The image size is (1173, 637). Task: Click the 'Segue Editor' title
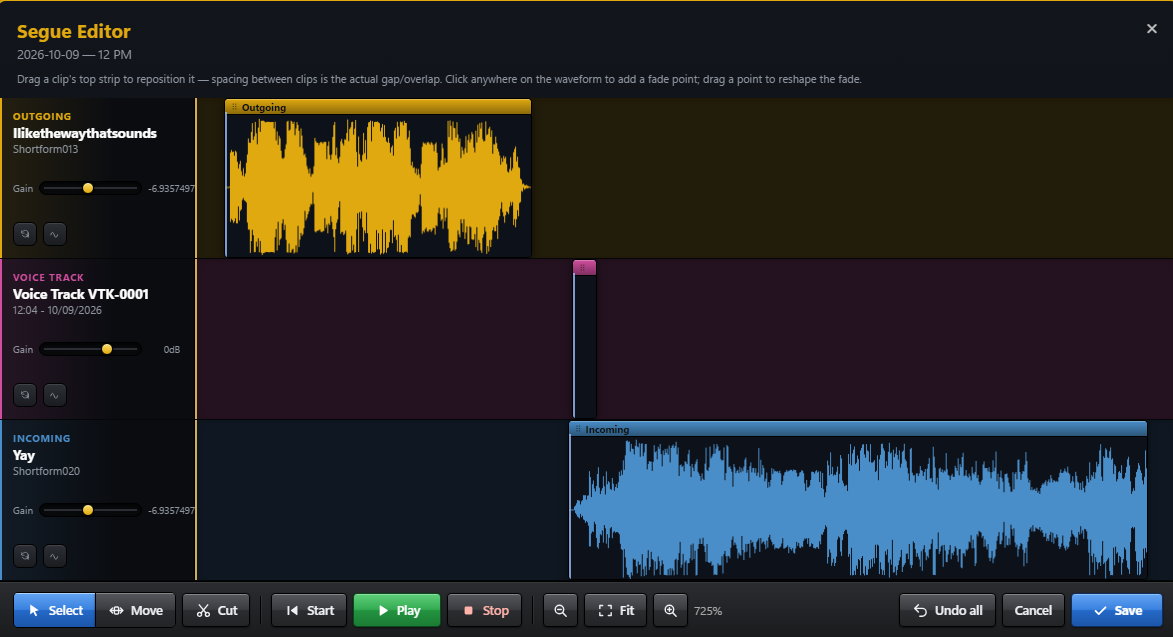[x=73, y=31]
